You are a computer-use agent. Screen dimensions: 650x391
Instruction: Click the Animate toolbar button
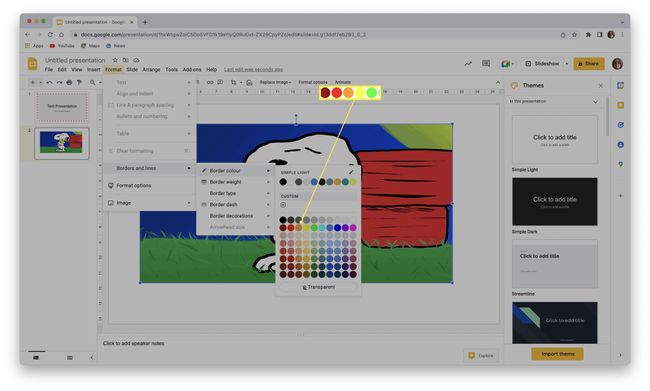click(x=342, y=82)
